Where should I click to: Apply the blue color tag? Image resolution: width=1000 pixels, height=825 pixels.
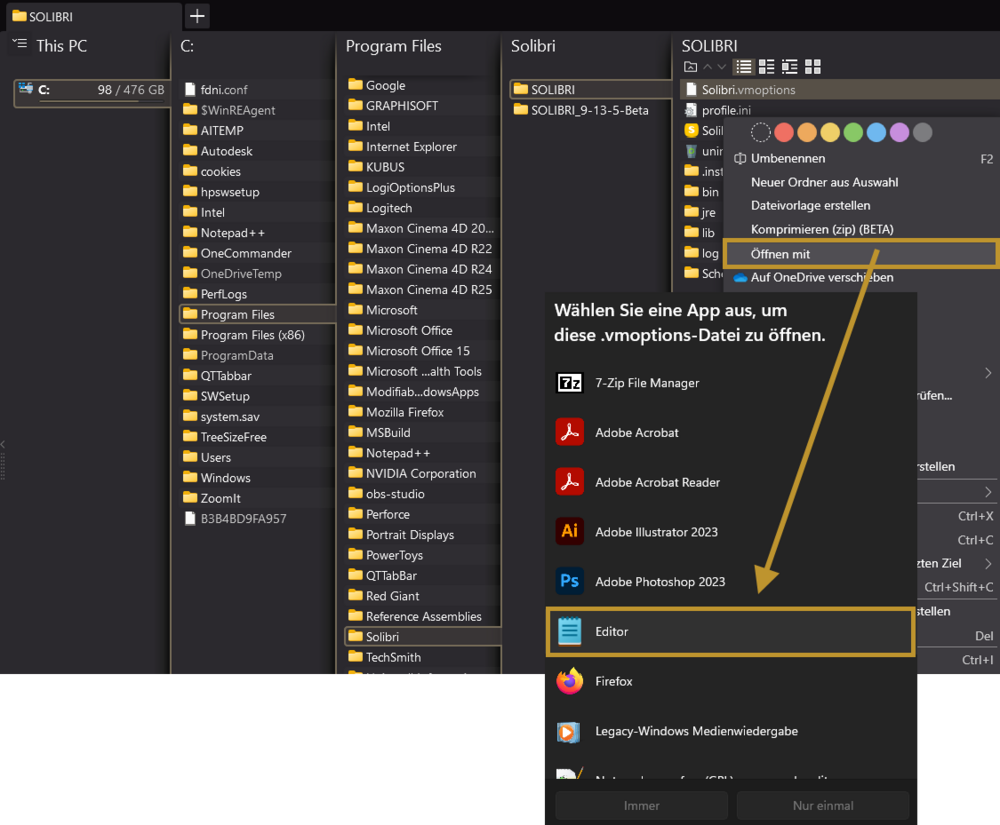[x=876, y=133]
